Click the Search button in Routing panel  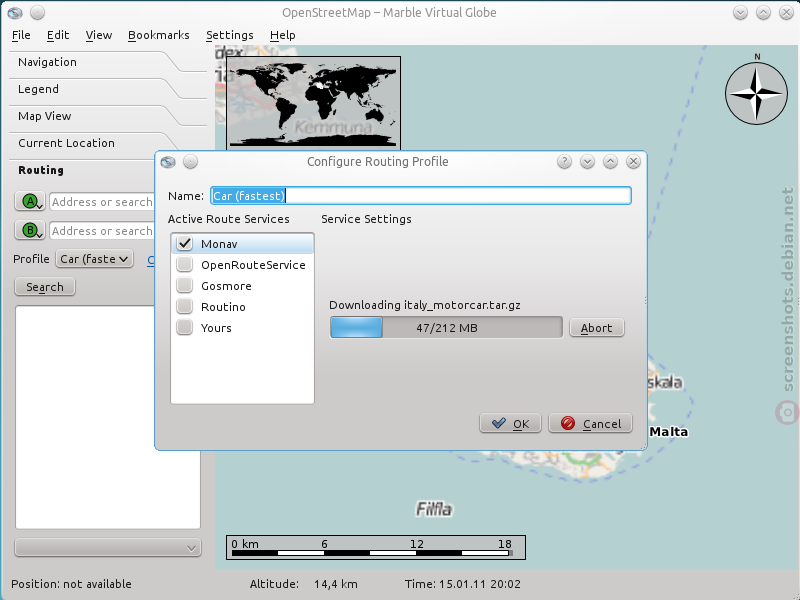[45, 287]
